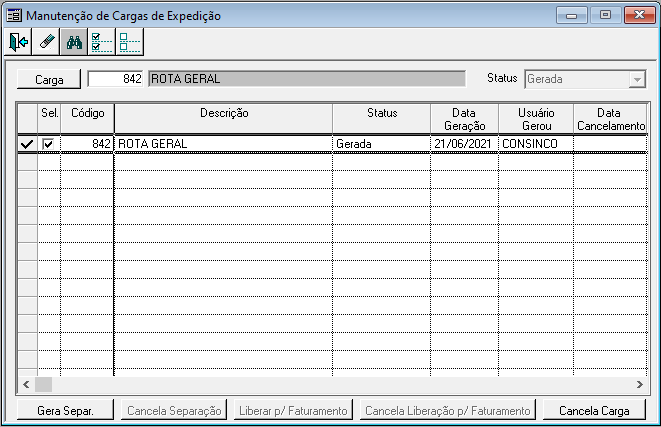The height and width of the screenshot is (427, 661).
Task: Click Cancela Liberação p/ Faturamento button
Action: [x=448, y=410]
